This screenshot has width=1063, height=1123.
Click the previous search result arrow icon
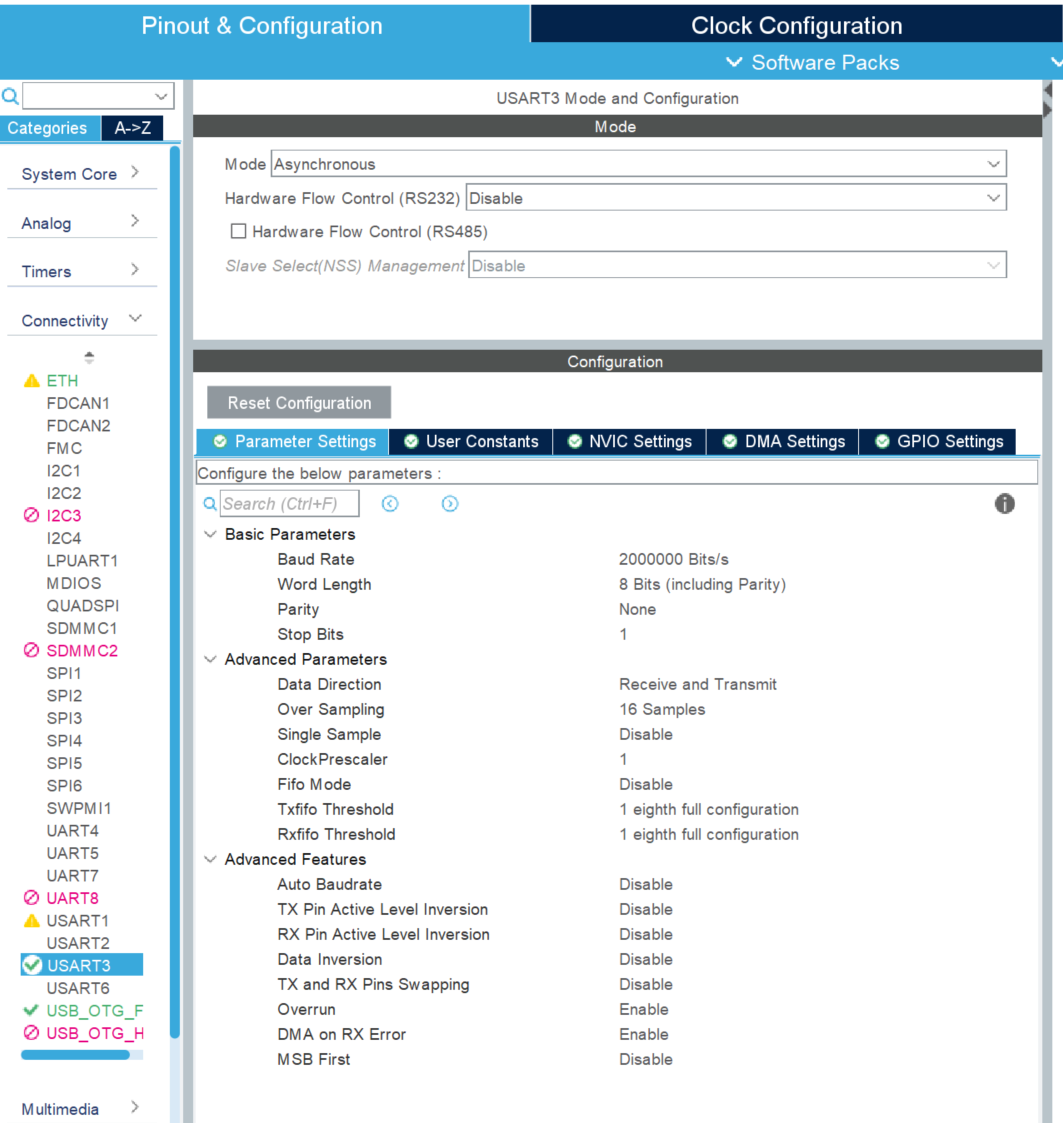click(x=390, y=504)
